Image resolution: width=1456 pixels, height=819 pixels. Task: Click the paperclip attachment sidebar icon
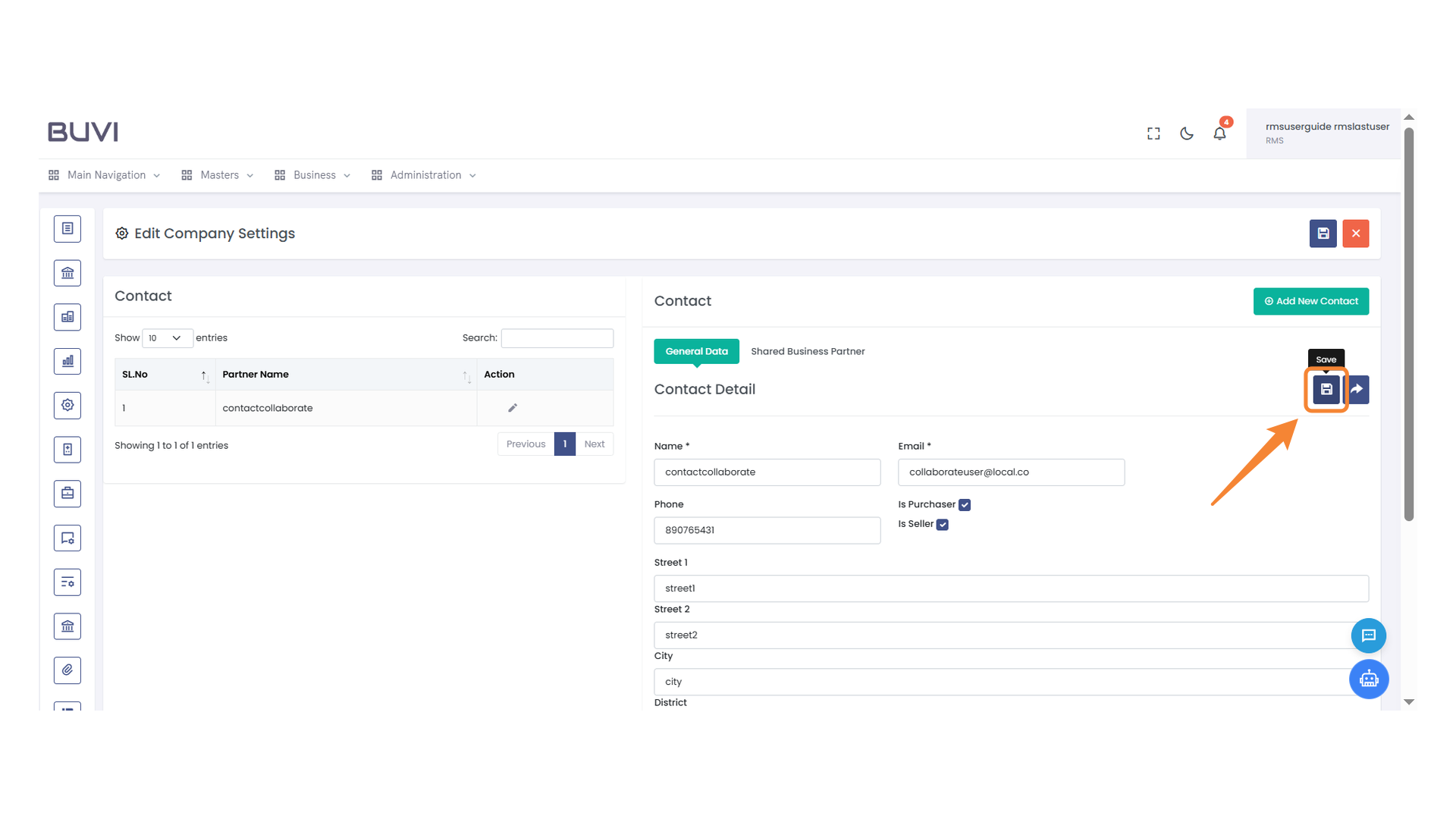[67, 670]
